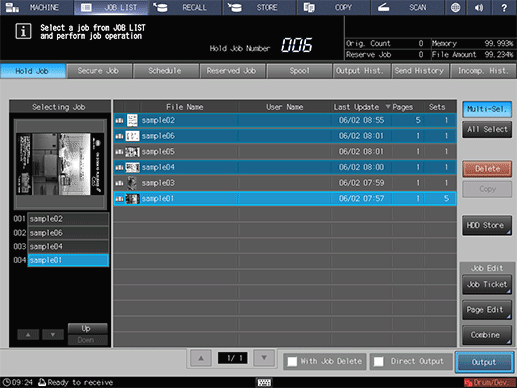Select the Hold Job tab
This screenshot has width=517, height=388.
tap(33, 71)
